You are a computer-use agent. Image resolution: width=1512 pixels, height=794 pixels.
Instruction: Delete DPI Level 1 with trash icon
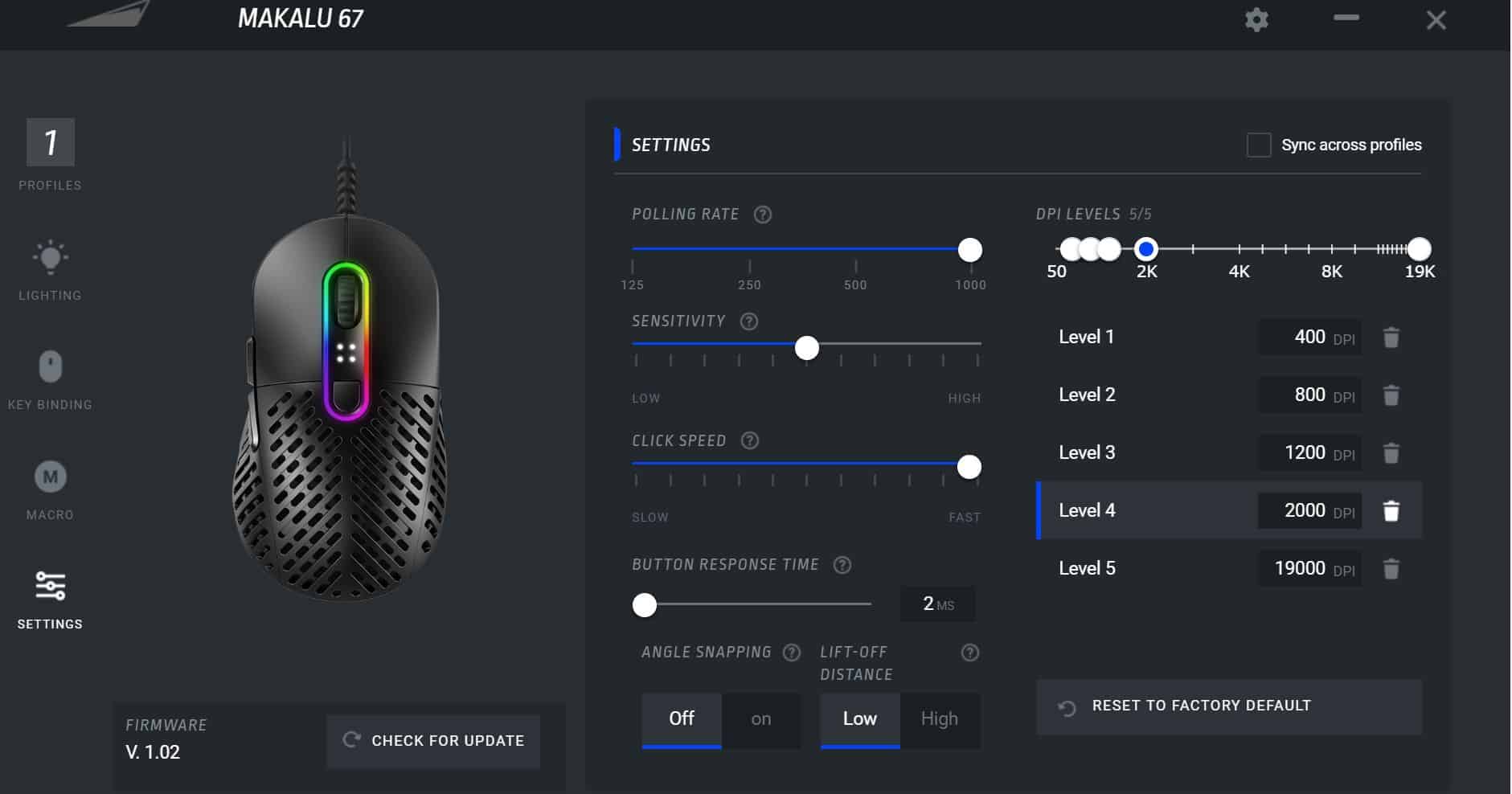coord(1391,338)
